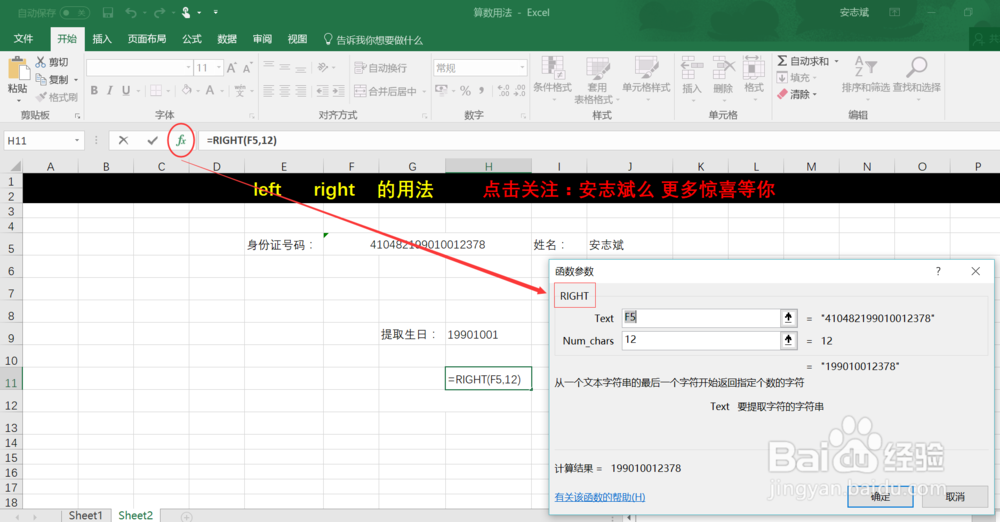Open the File (文件) tab
This screenshot has height=522, width=1000.
(x=24, y=39)
